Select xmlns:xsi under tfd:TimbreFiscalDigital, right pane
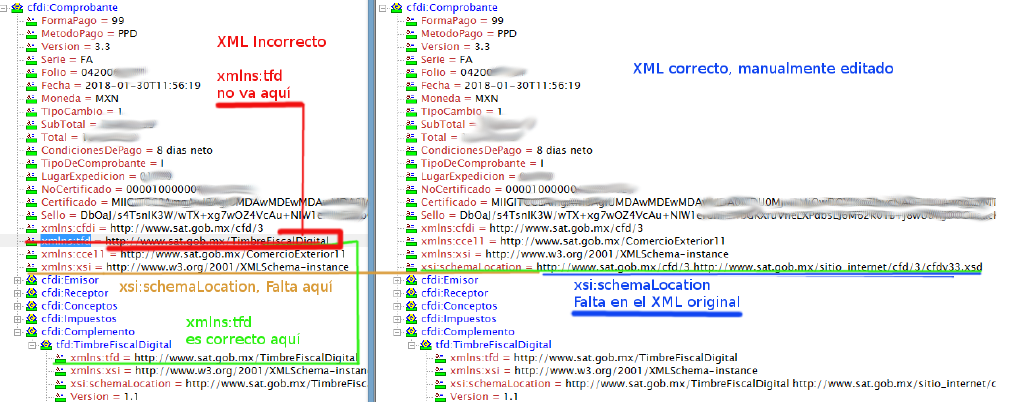The width and height of the screenshot is (1014, 402). (604, 370)
